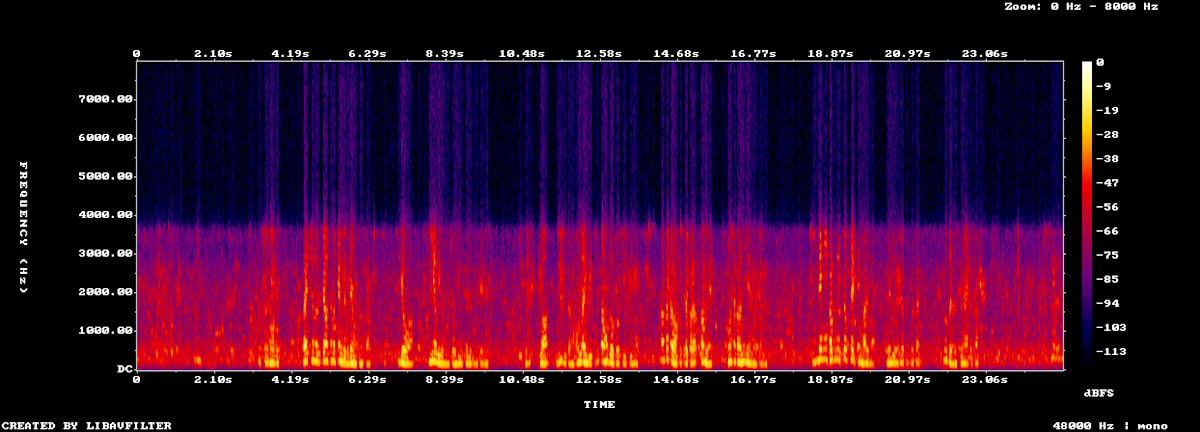Select the 1000.00 frequency axis label
The height and width of the screenshot is (432, 1200).
coord(105,331)
